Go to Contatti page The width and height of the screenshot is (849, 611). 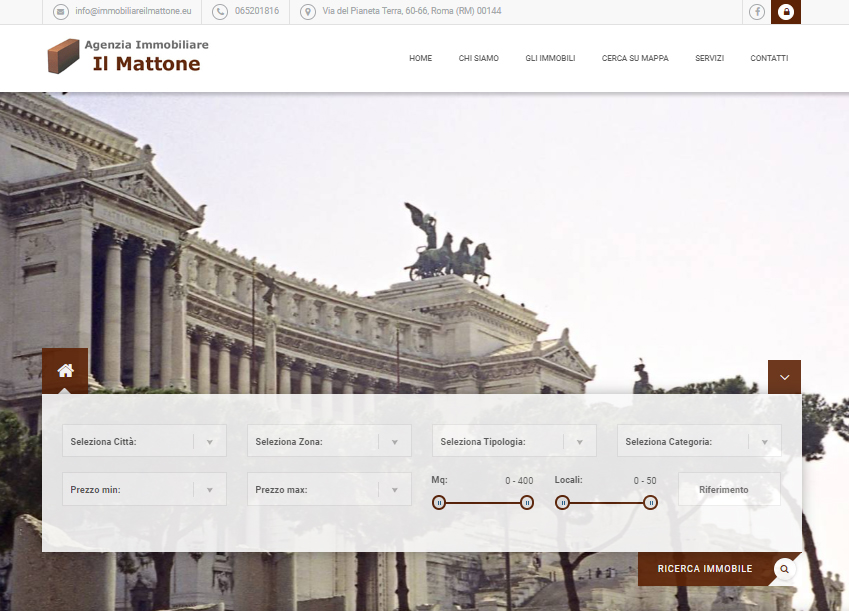pos(769,58)
